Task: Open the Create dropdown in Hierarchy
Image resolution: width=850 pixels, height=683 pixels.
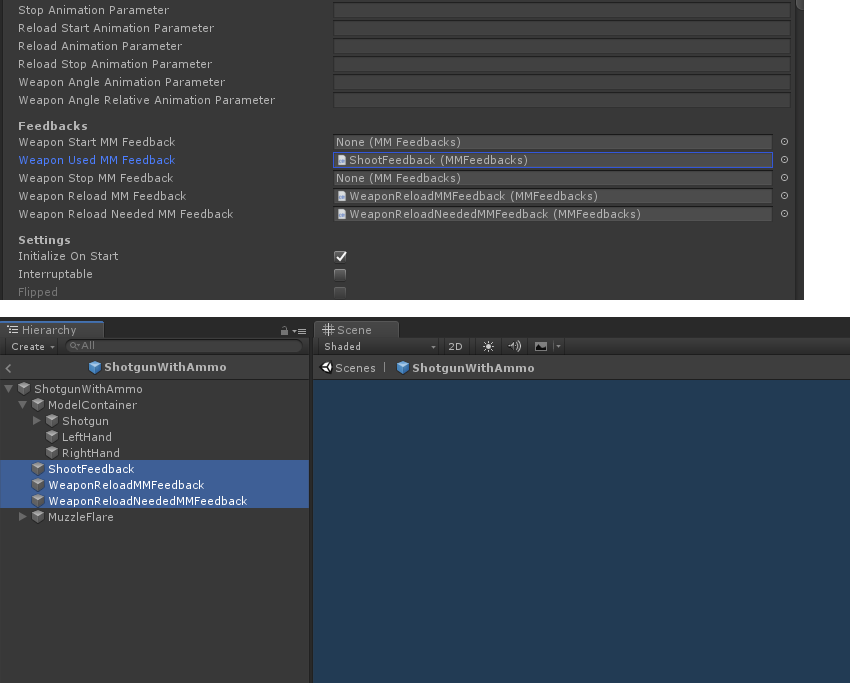Action: coord(33,346)
